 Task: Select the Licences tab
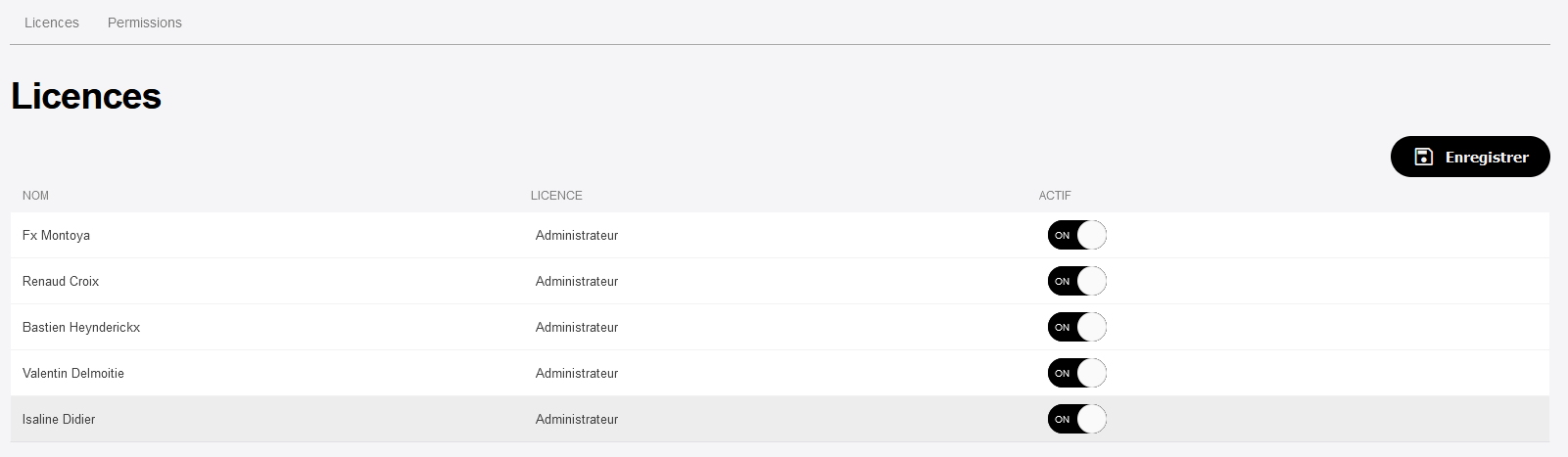click(52, 23)
